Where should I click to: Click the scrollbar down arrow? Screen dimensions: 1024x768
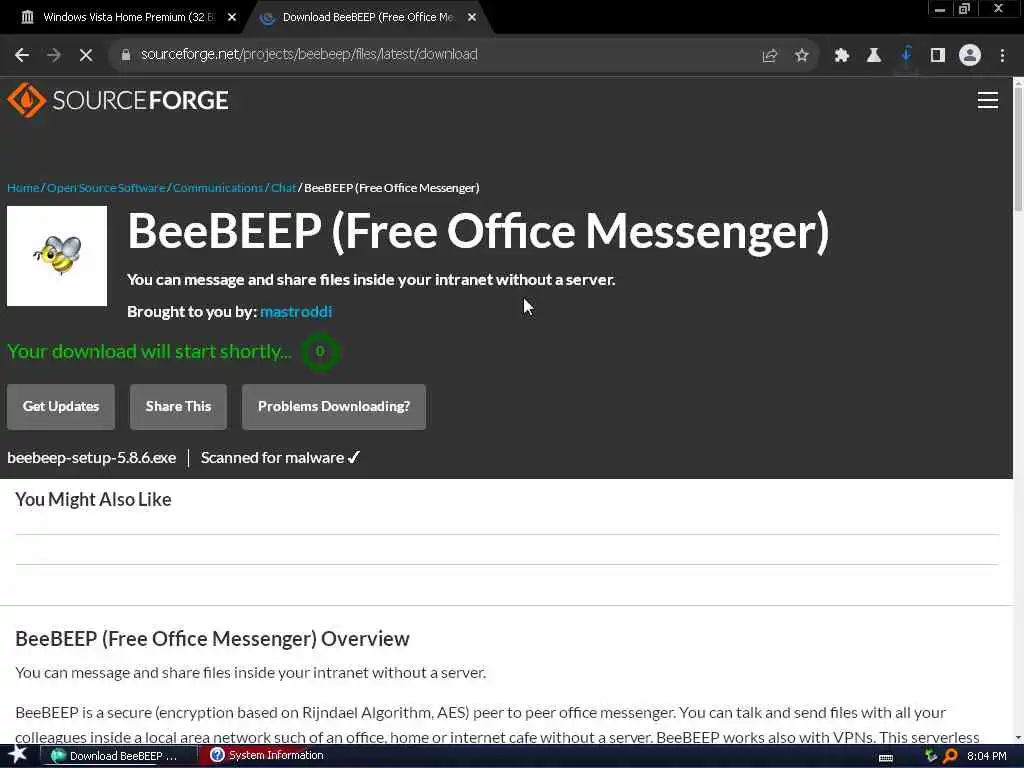click(1018, 737)
